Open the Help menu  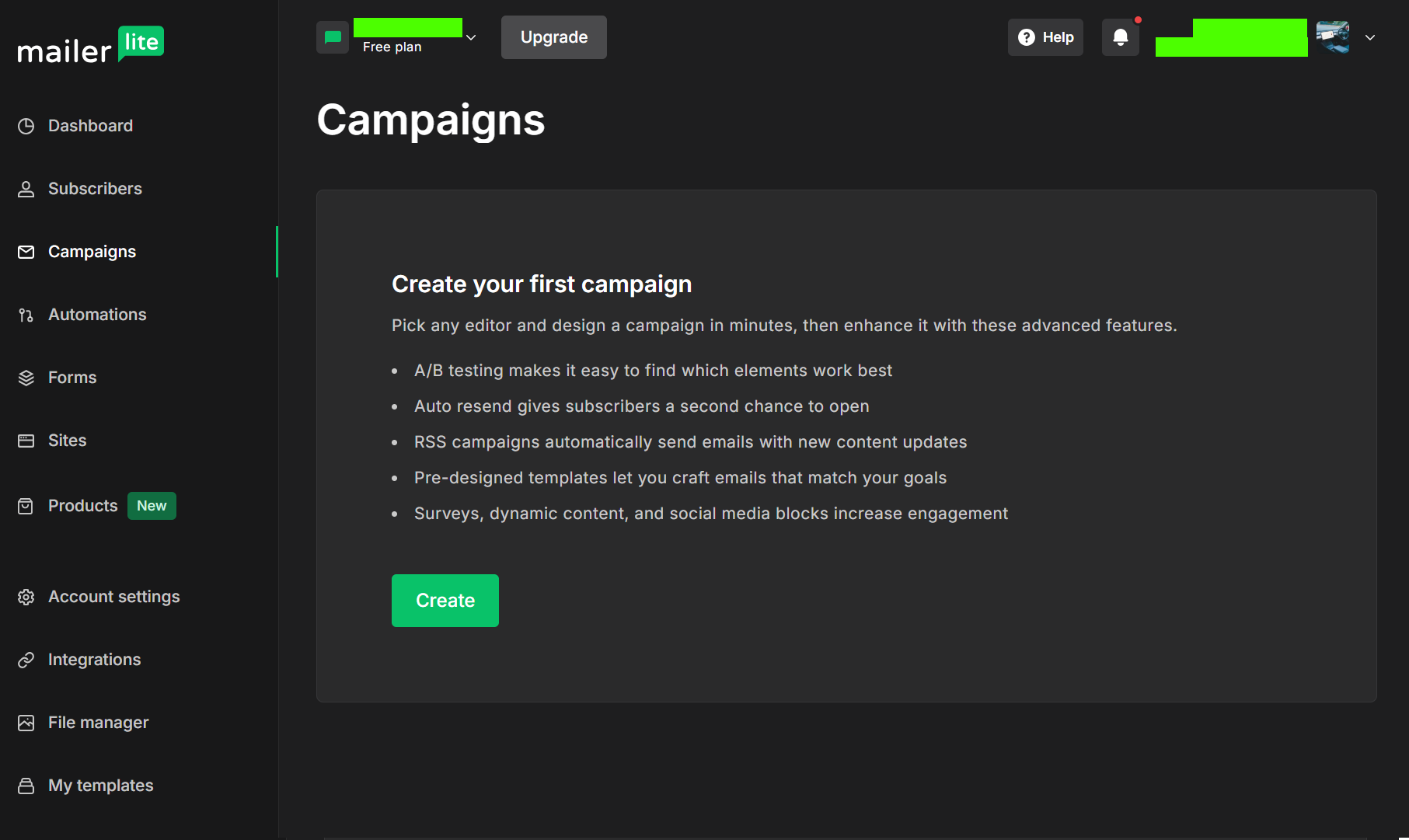click(x=1045, y=37)
